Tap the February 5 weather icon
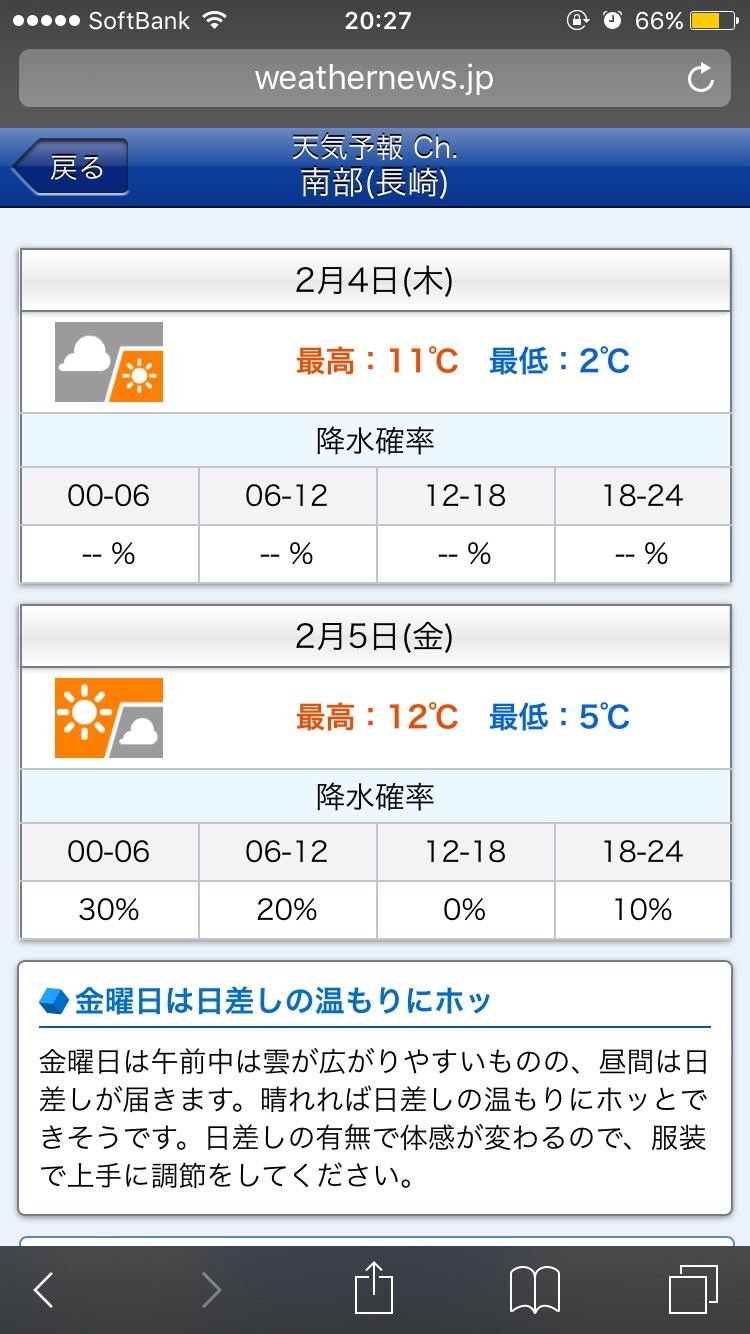The height and width of the screenshot is (1334, 750). pyautogui.click(x=109, y=718)
